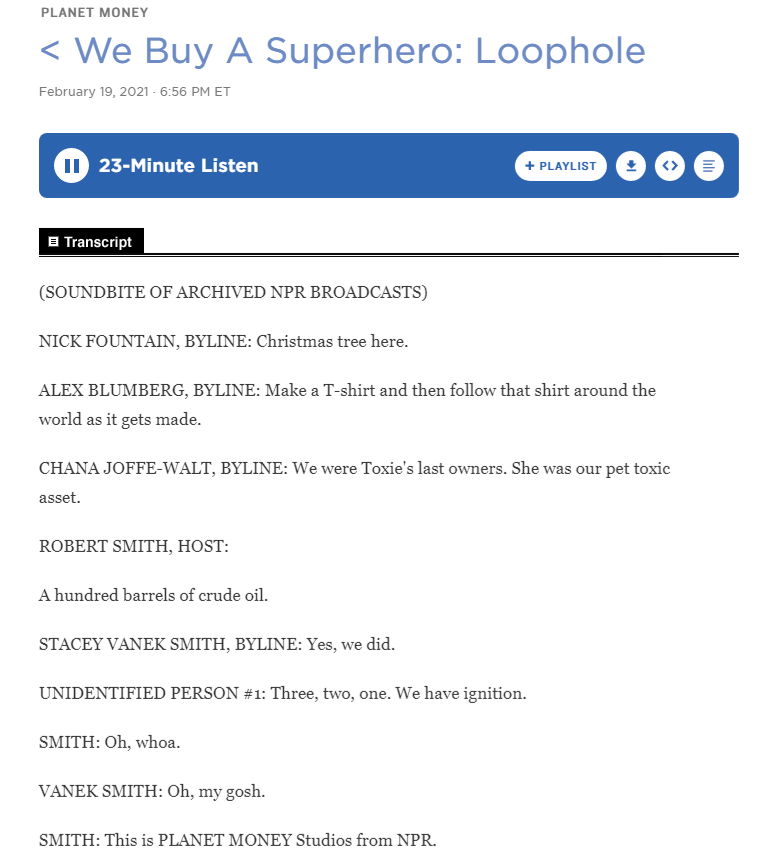Click the small icon in Transcript label
The height and width of the screenshot is (860, 768).
tap(54, 242)
